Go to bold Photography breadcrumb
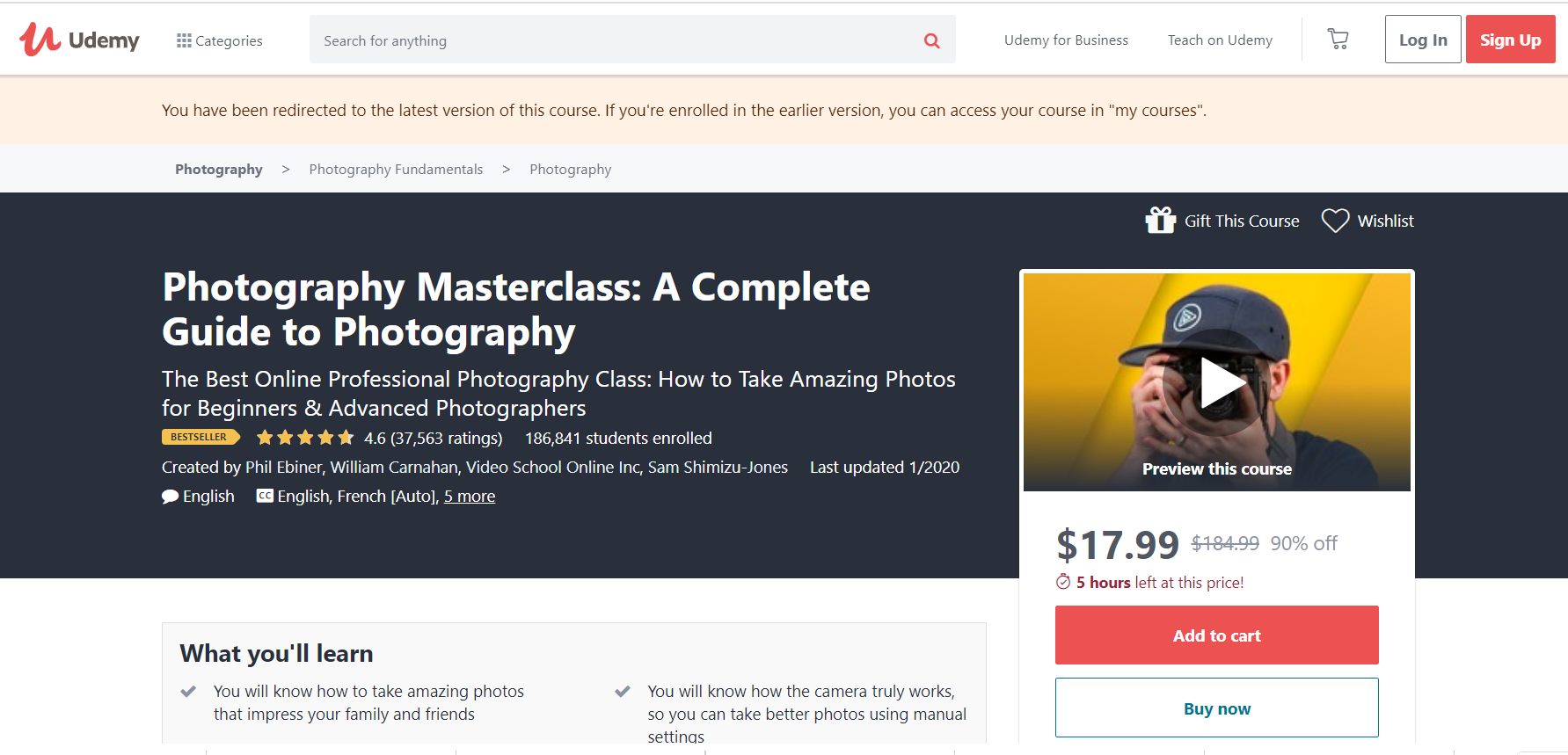 219,169
